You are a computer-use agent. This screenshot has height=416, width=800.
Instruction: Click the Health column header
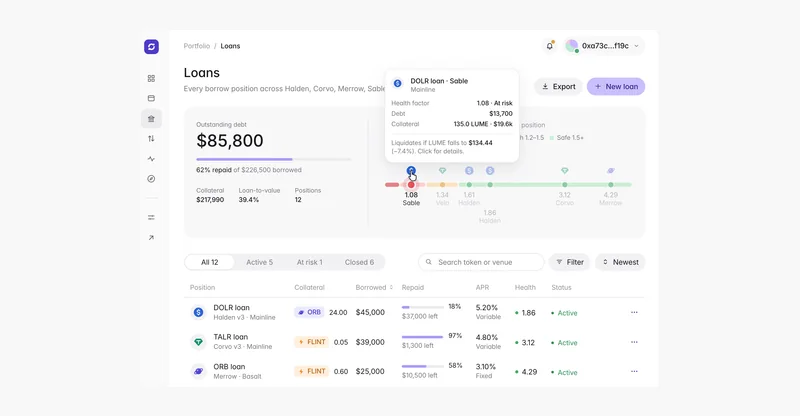[x=525, y=287]
